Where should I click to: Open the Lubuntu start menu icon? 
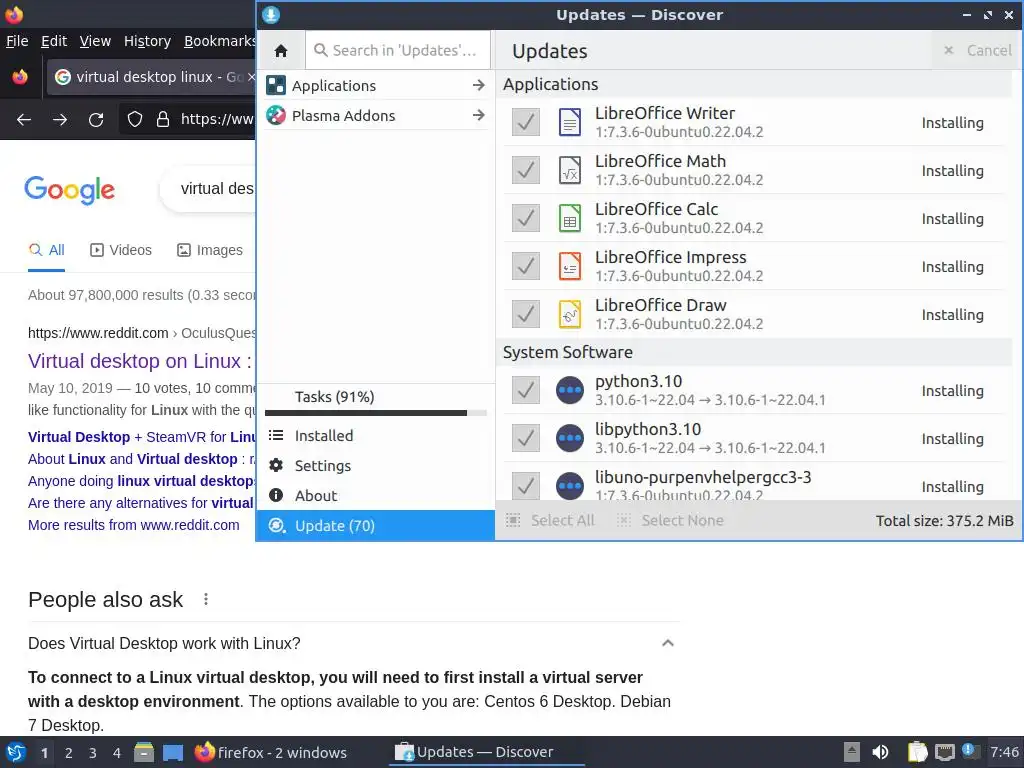click(16, 752)
